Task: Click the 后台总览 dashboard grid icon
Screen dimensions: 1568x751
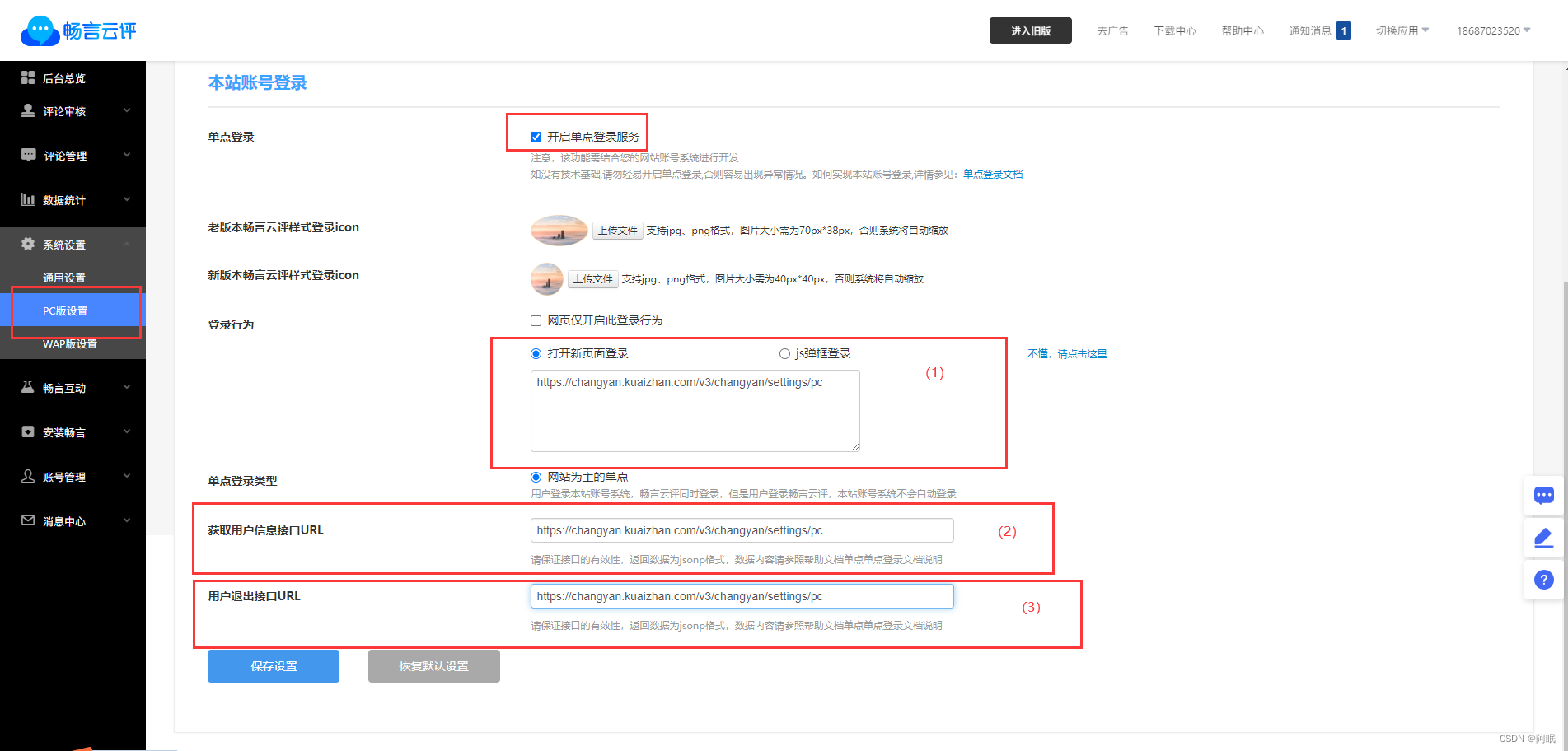Action: (x=28, y=77)
